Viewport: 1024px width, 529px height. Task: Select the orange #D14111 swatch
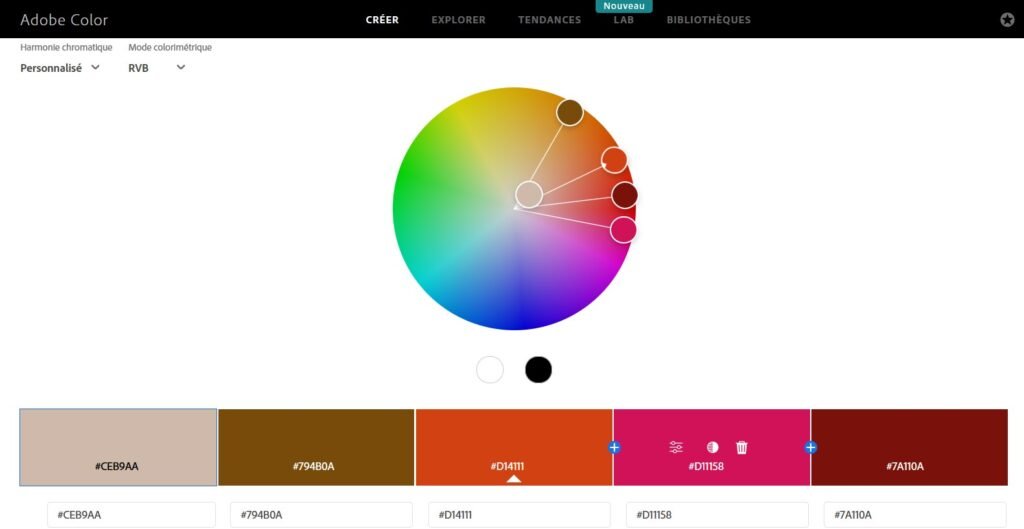click(514, 447)
